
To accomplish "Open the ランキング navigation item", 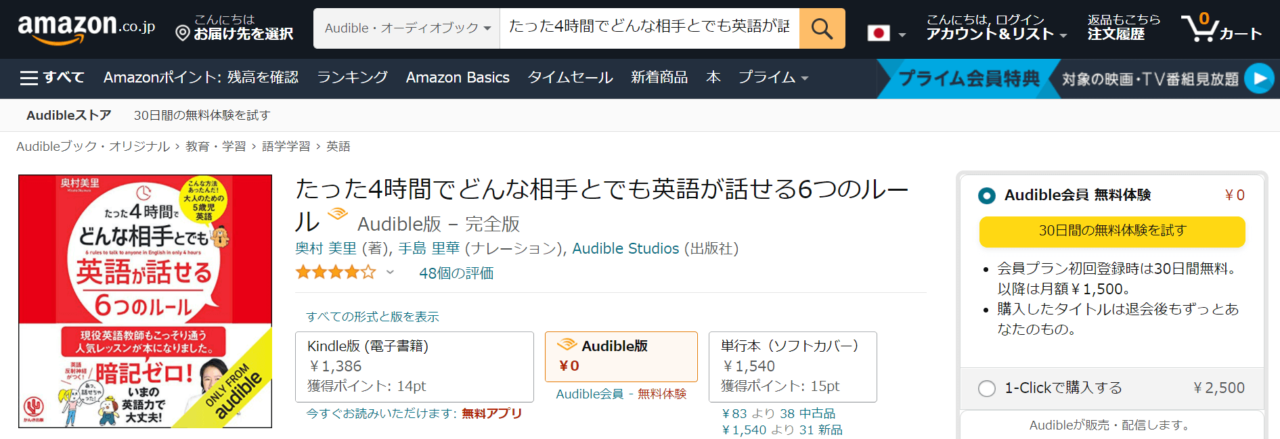I will click(352, 78).
